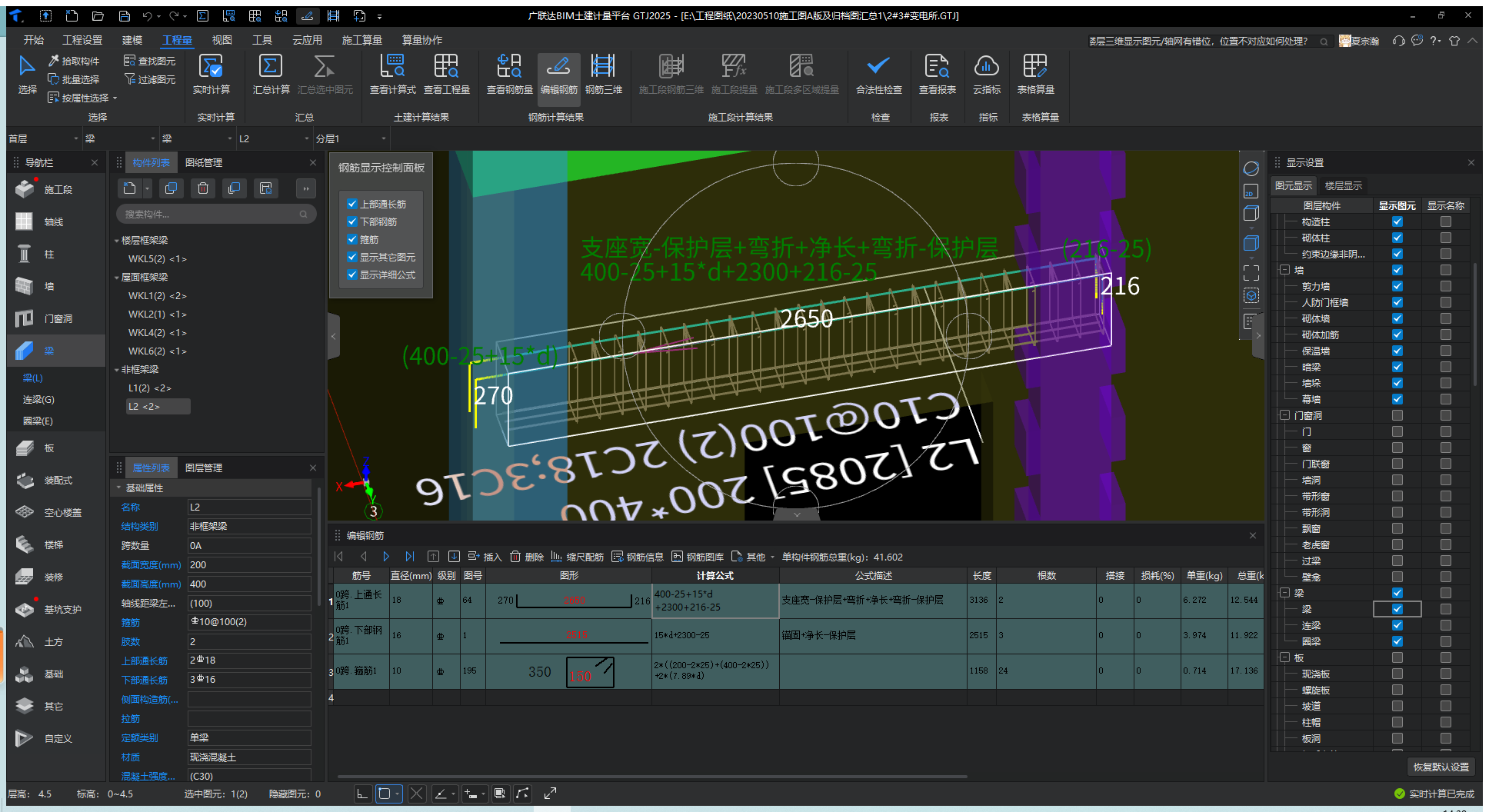Image resolution: width=1489 pixels, height=812 pixels.
Task: Click the 搜索构件 search field
Action: click(x=215, y=215)
